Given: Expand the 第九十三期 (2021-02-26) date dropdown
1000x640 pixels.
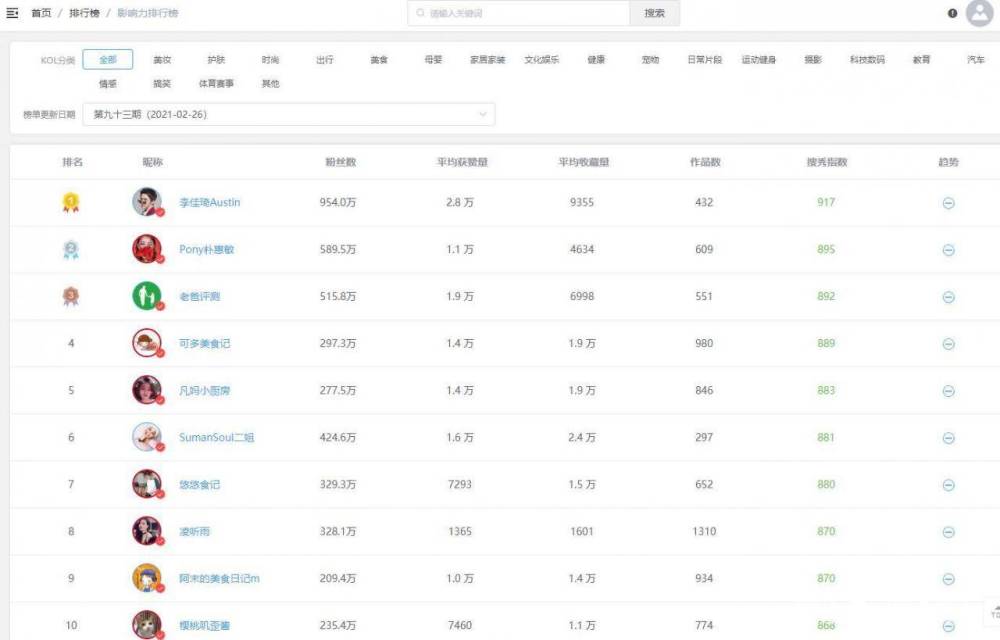Looking at the screenshot, I should coord(289,115).
